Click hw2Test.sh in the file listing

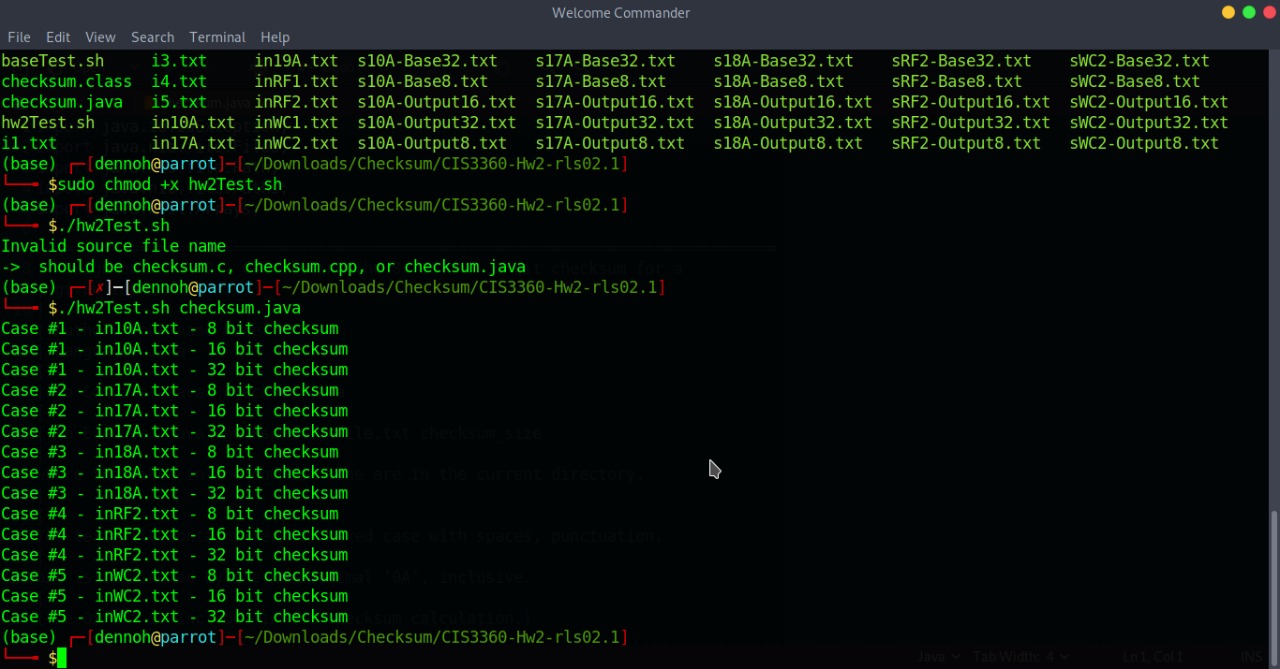[48, 123]
